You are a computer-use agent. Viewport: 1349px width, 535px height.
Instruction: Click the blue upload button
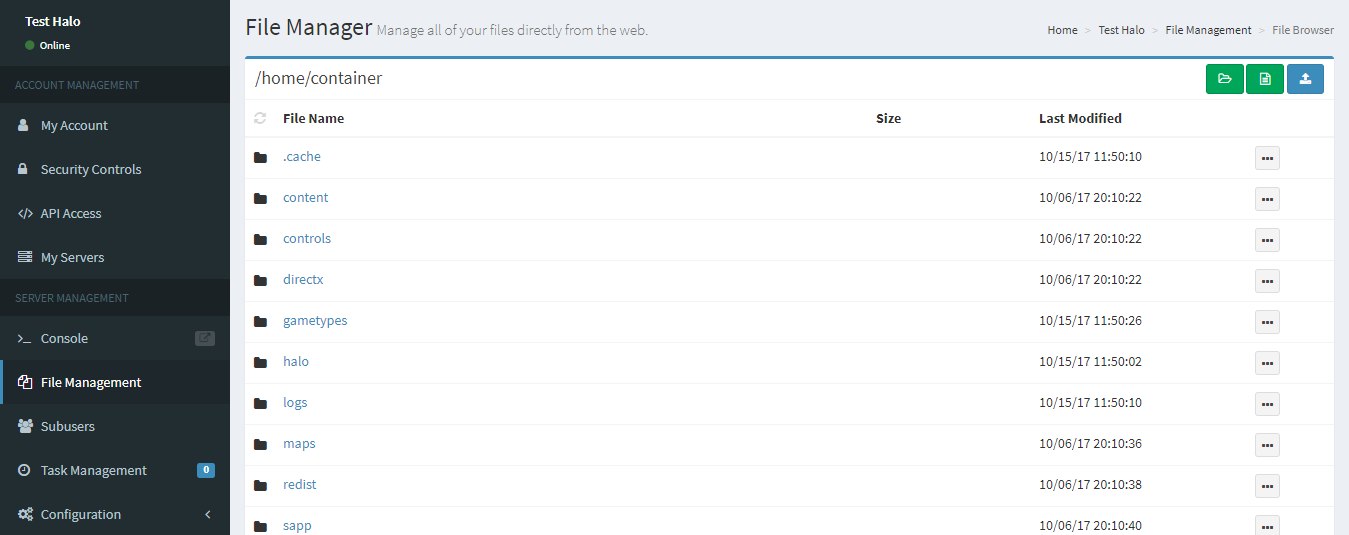point(1305,79)
